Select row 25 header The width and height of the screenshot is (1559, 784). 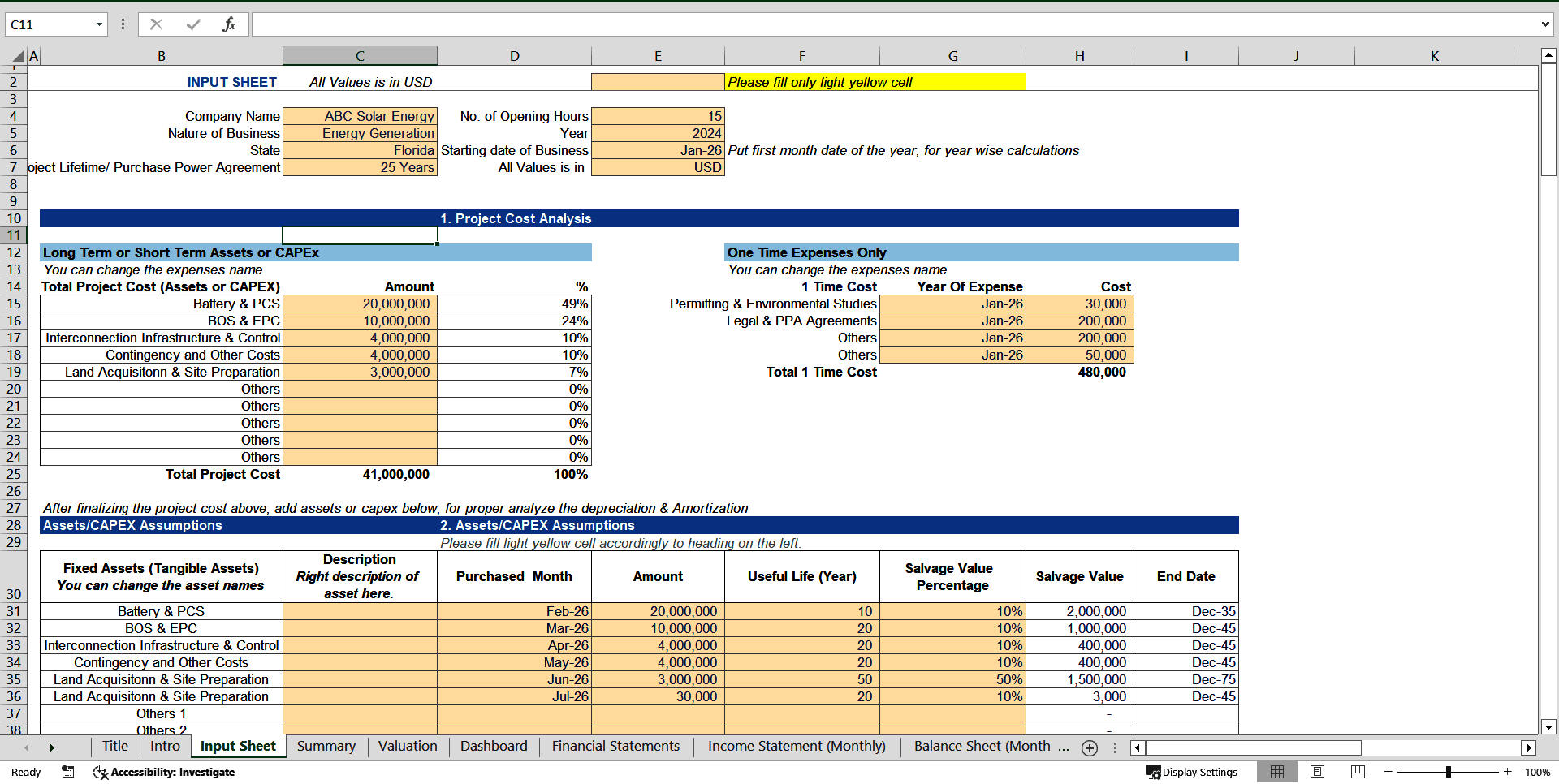click(x=14, y=474)
